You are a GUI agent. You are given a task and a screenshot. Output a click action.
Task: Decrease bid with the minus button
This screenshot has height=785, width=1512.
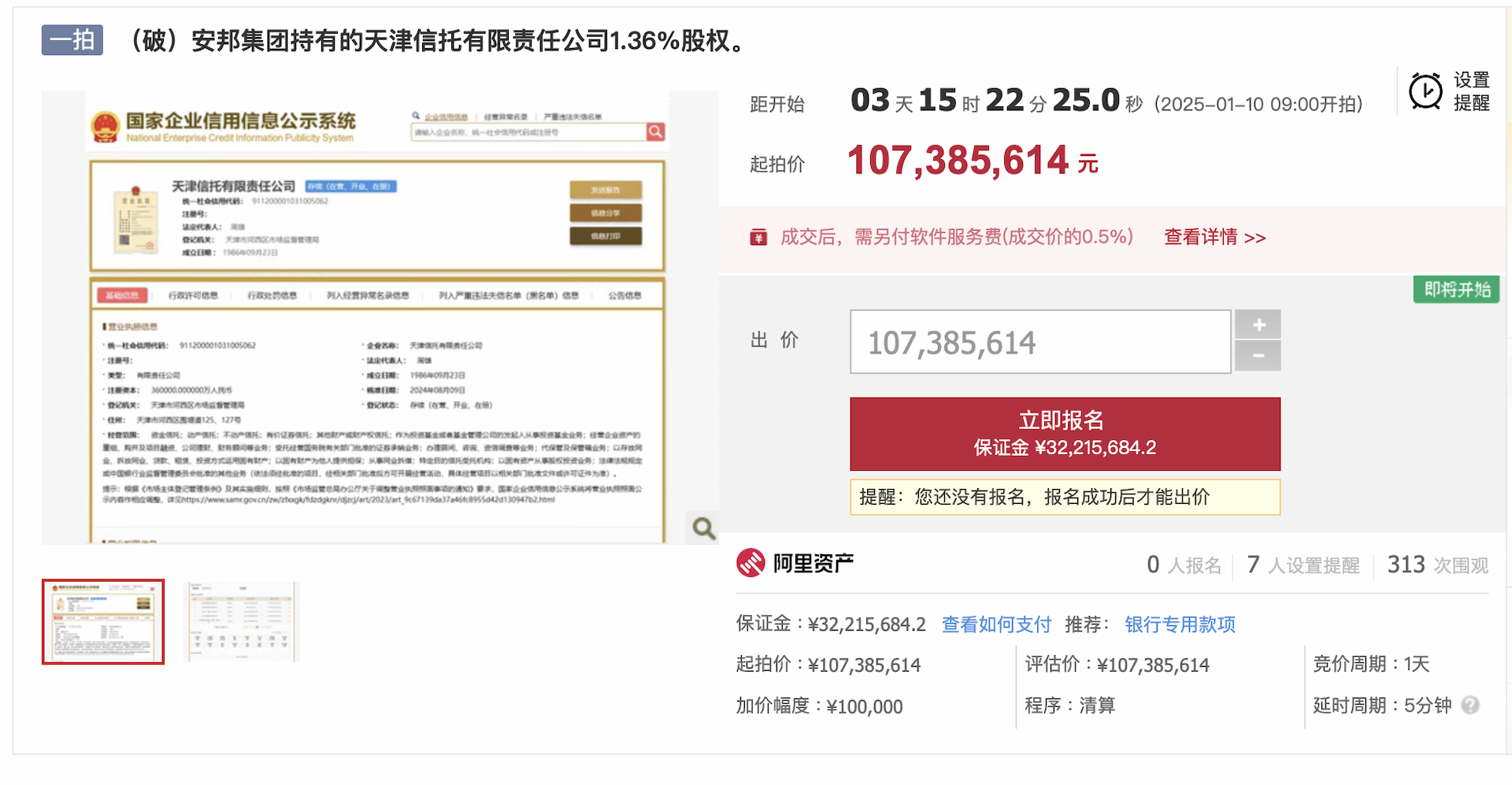1258,356
